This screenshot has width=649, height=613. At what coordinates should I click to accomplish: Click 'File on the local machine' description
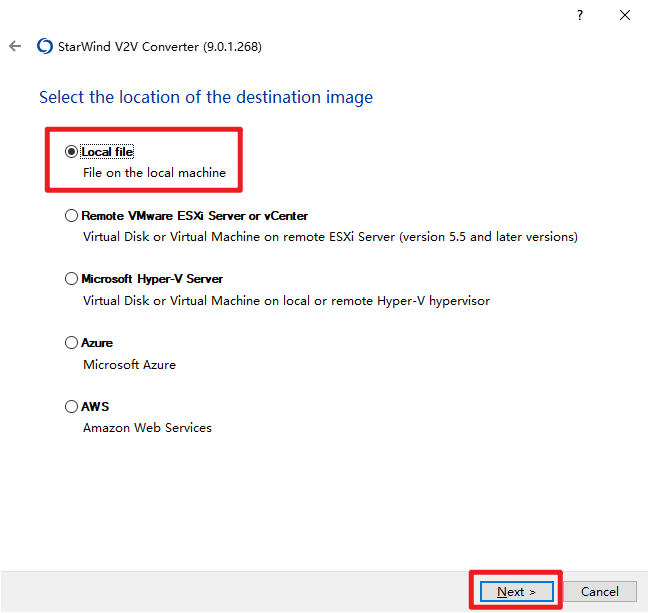[x=154, y=173]
